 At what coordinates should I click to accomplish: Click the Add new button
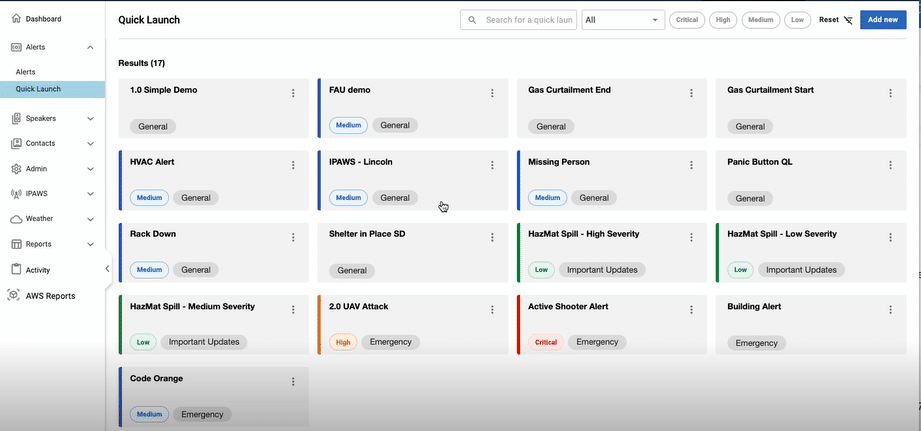pyautogui.click(x=883, y=20)
